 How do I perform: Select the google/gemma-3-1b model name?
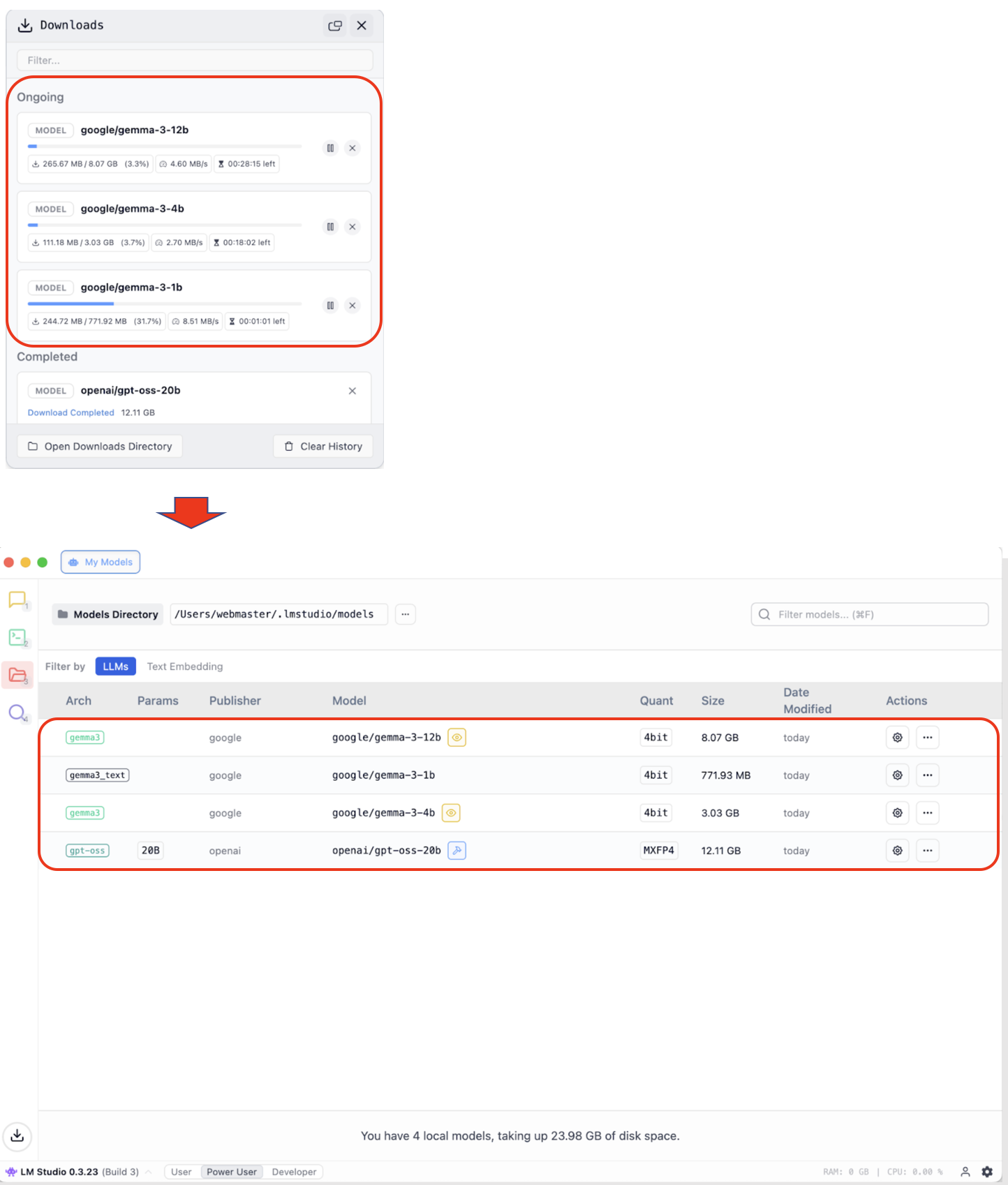(x=384, y=775)
